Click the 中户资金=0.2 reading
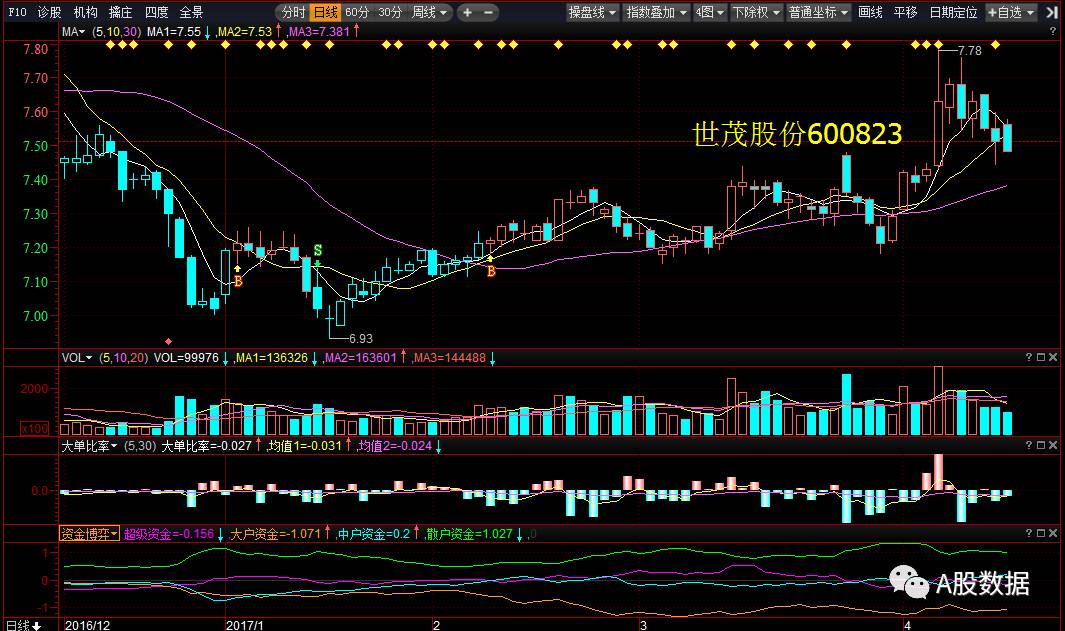Image resolution: width=1065 pixels, height=631 pixels. 374,534
